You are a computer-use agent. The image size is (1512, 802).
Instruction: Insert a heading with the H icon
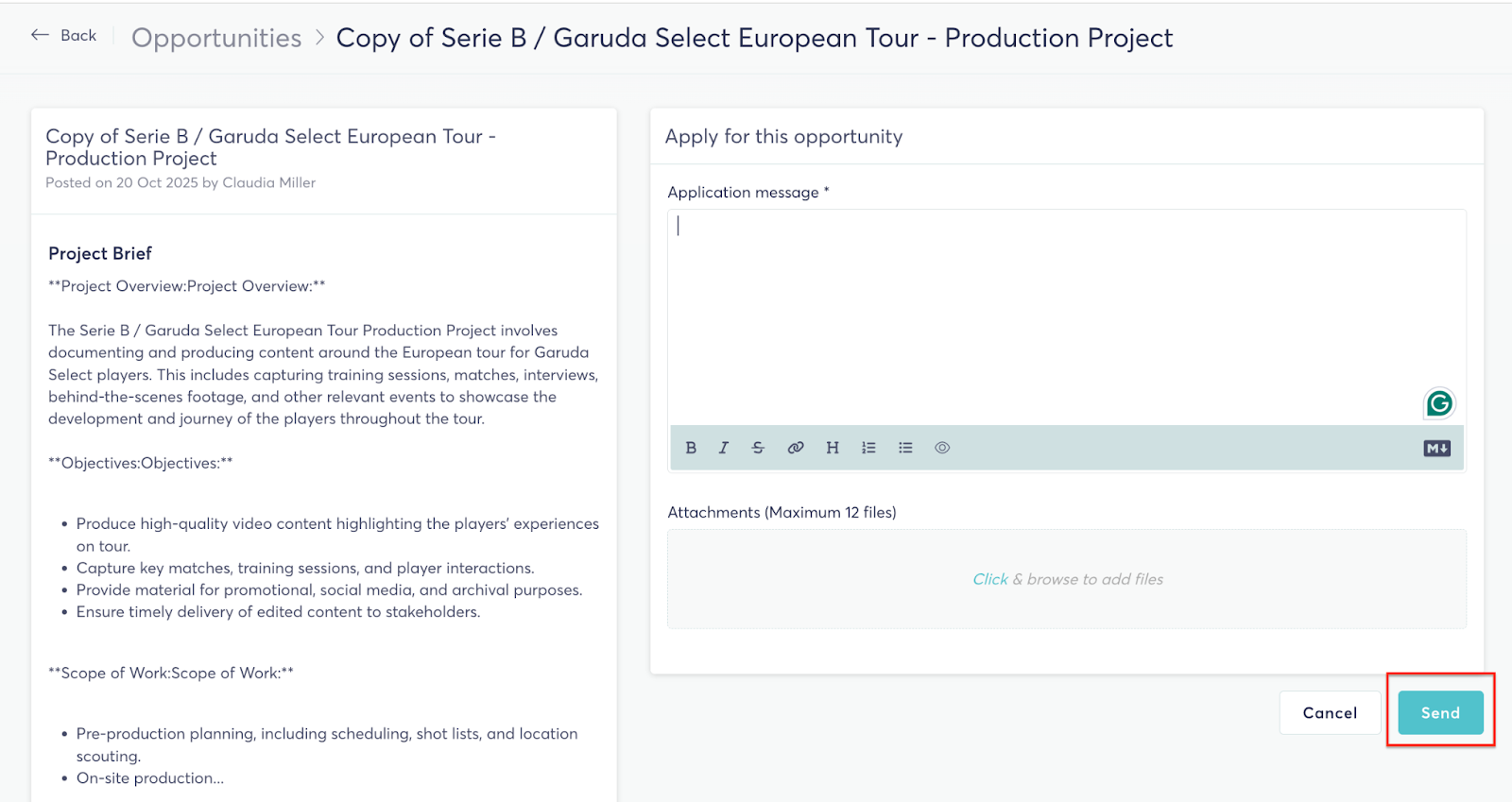click(833, 448)
